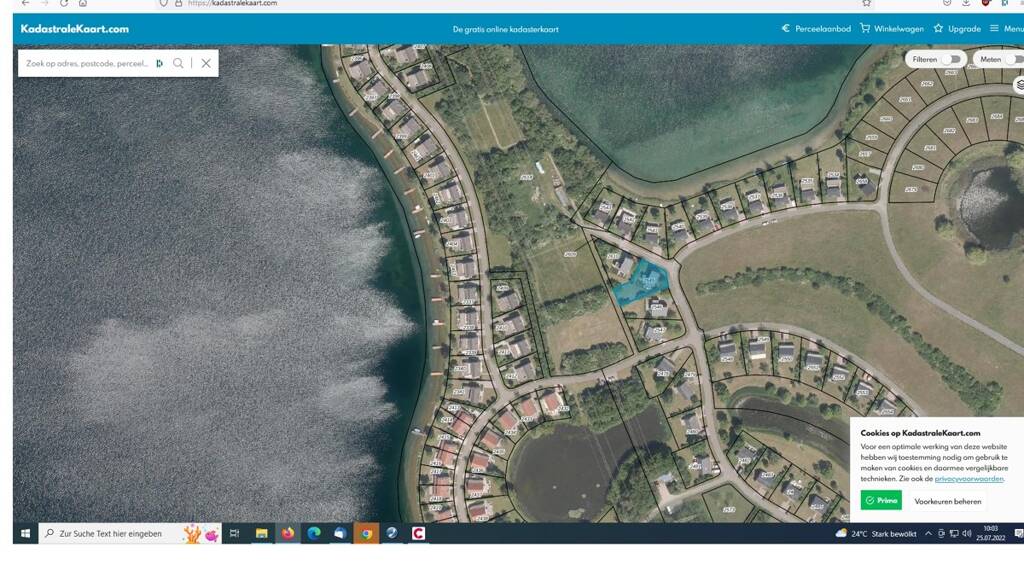The image size is (1024, 576).
Task: Open Firefox from the Windows taskbar
Action: point(288,533)
